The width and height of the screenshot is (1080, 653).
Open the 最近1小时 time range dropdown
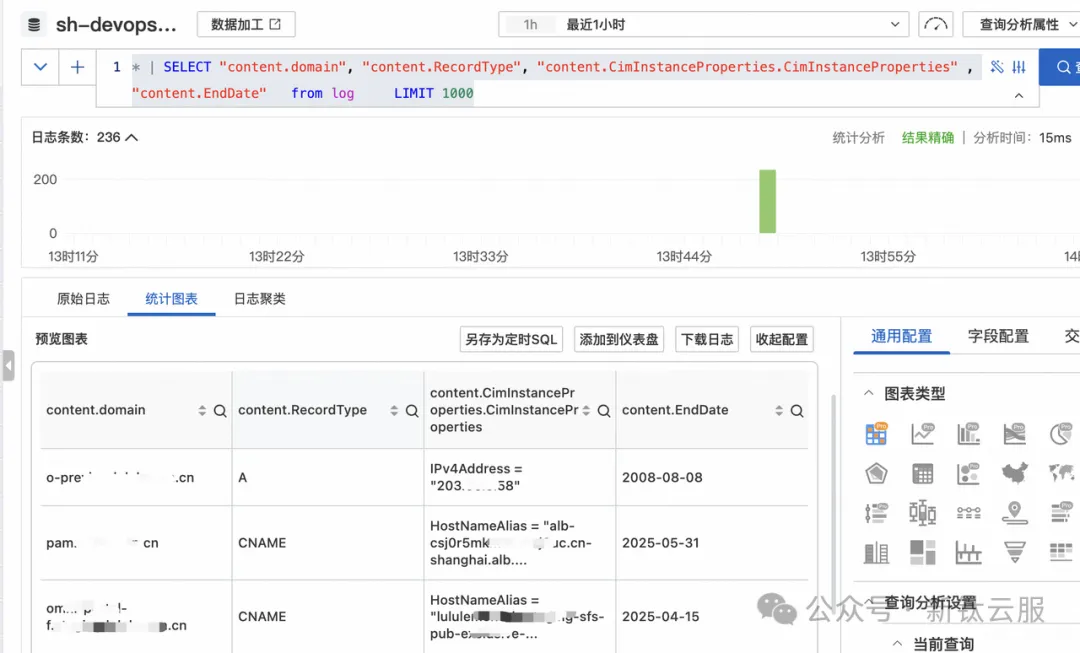[705, 24]
